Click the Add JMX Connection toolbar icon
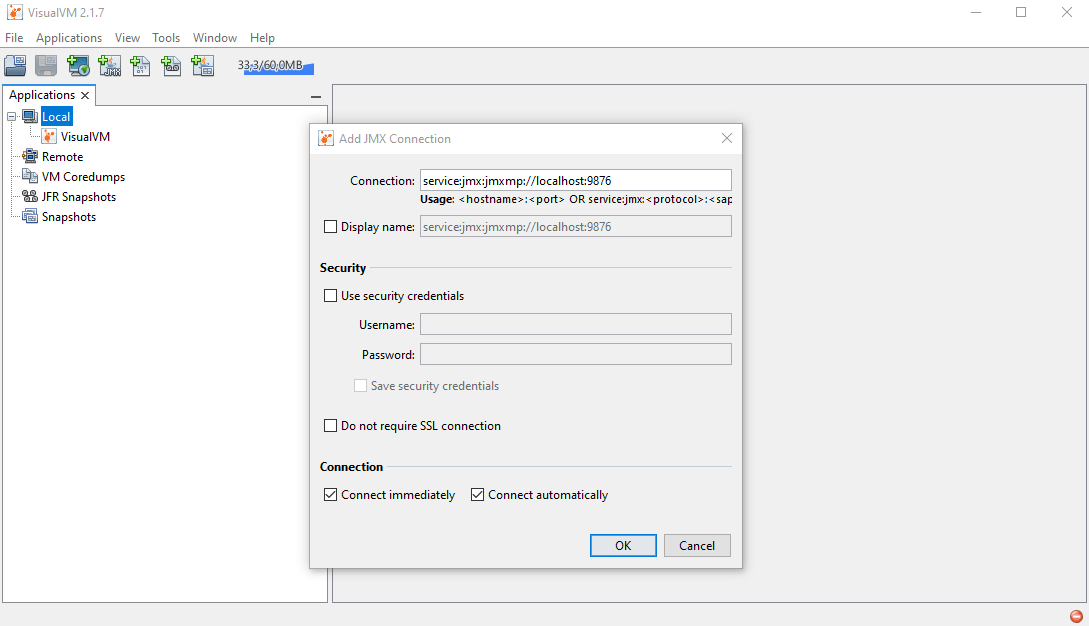Image resolution: width=1089 pixels, height=626 pixels. tap(109, 66)
